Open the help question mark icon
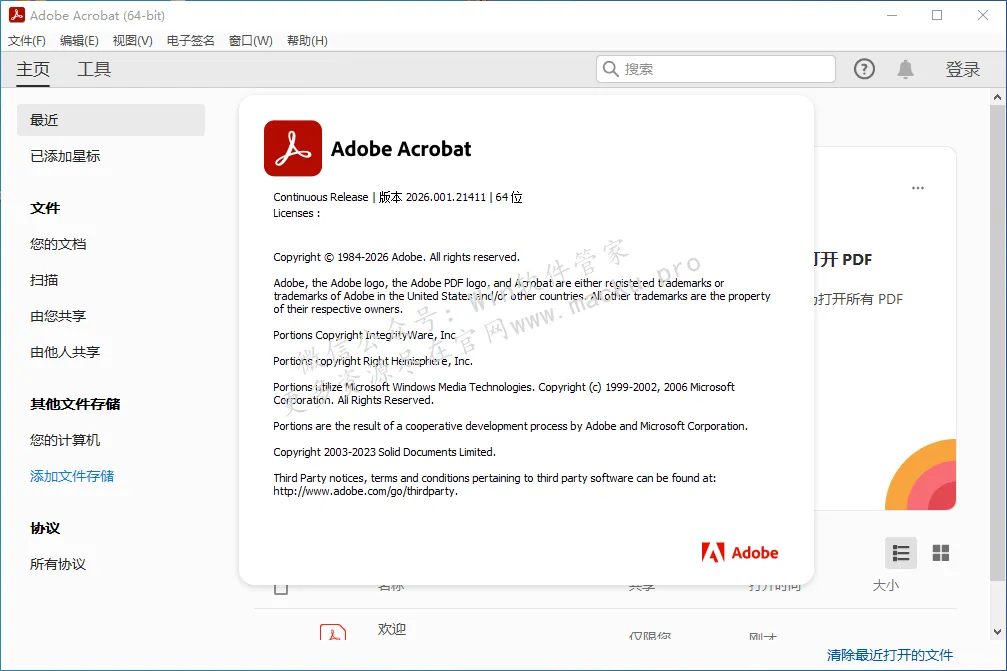The height and width of the screenshot is (671, 1007). pyautogui.click(x=864, y=69)
